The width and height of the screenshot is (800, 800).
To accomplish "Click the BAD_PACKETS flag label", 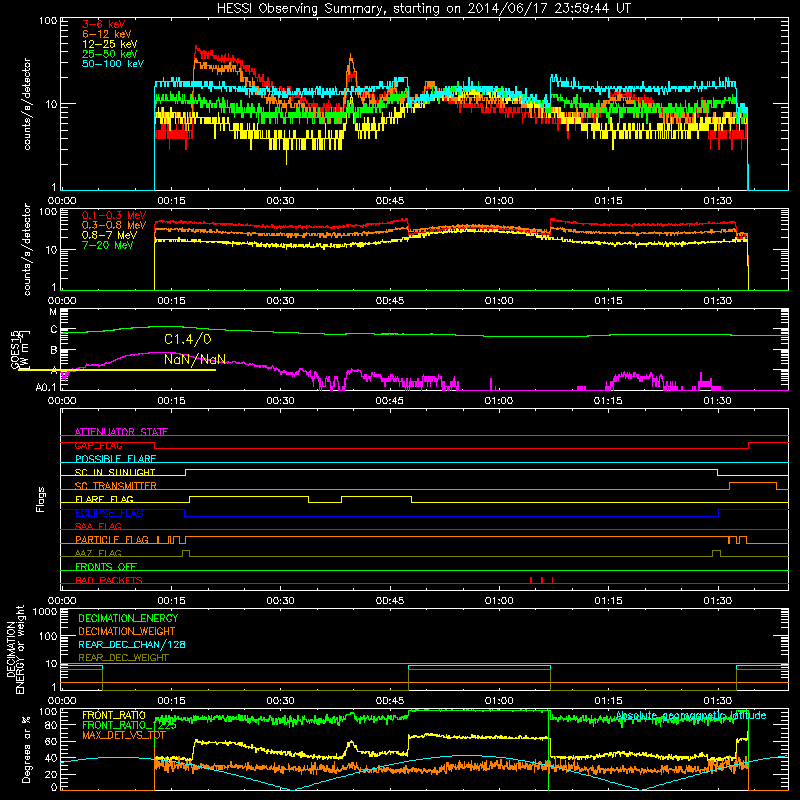I will (109, 580).
